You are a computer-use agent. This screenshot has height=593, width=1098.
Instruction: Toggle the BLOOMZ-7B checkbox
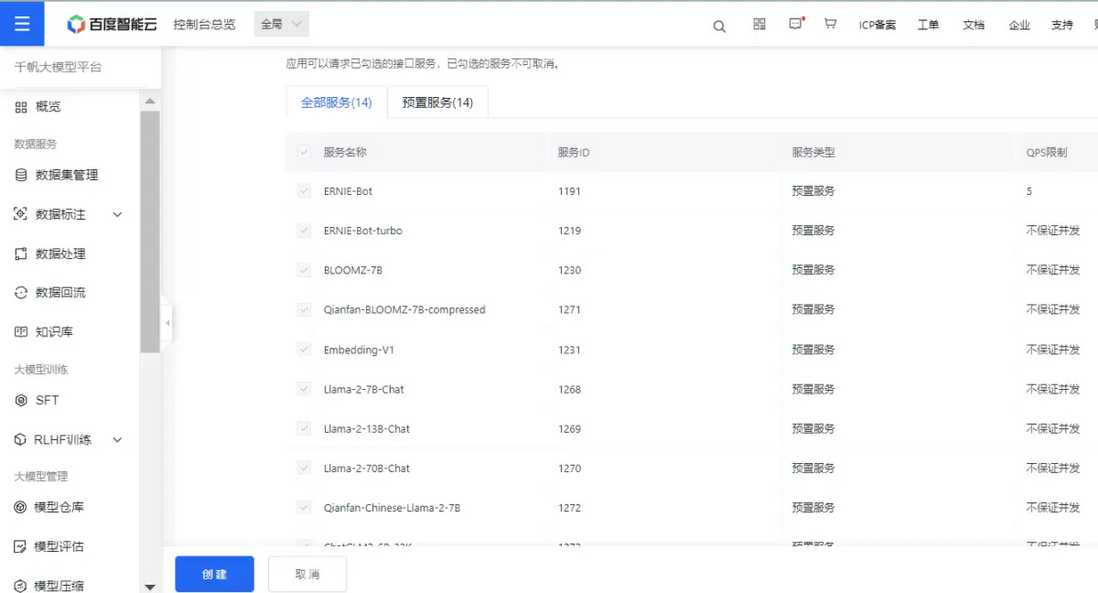[303, 270]
